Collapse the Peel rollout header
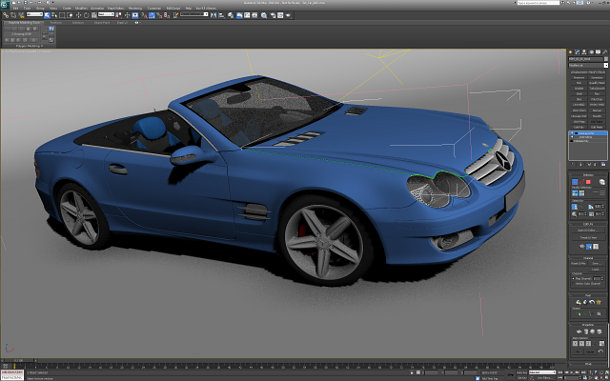This screenshot has height=381, width=610. pos(588,295)
